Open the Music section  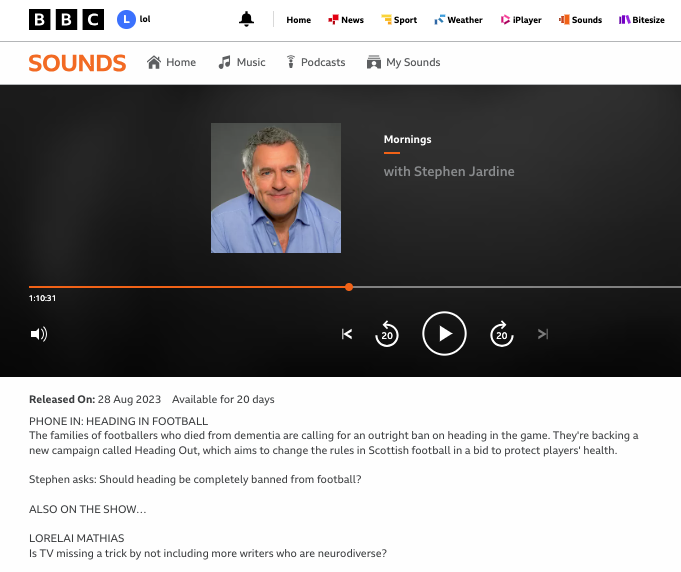pyautogui.click(x=242, y=62)
